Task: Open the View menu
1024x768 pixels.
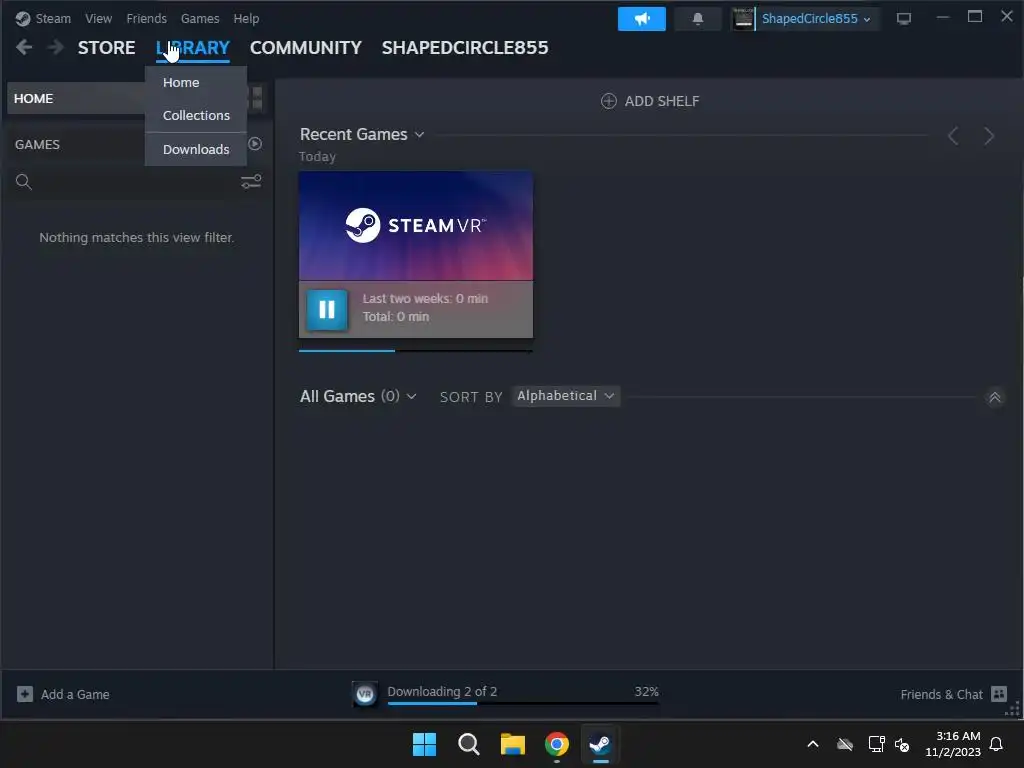Action: pyautogui.click(x=98, y=19)
